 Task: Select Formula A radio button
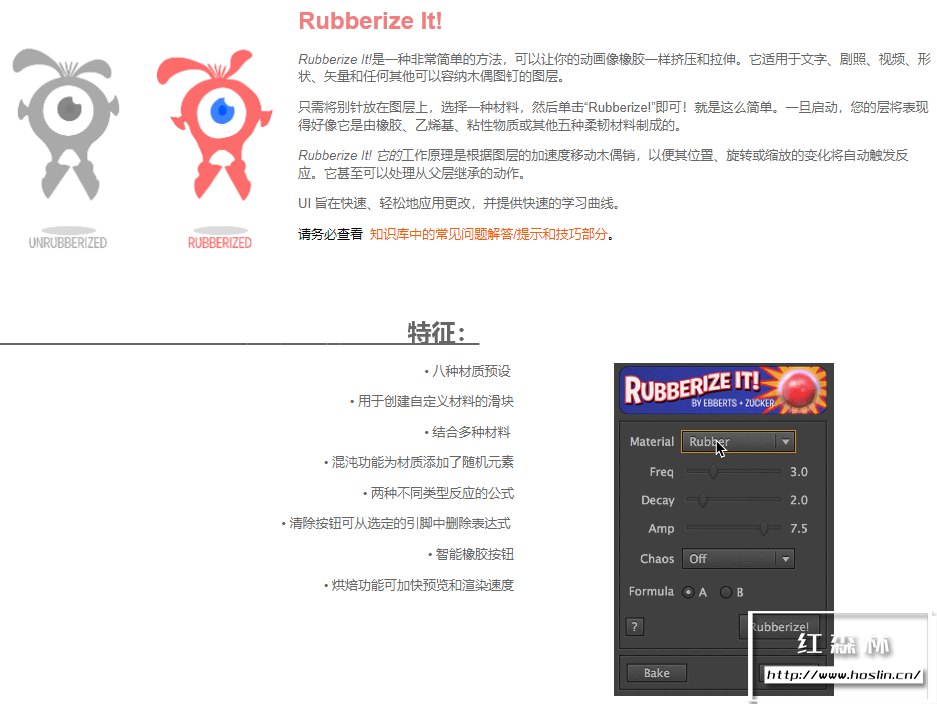tap(688, 592)
